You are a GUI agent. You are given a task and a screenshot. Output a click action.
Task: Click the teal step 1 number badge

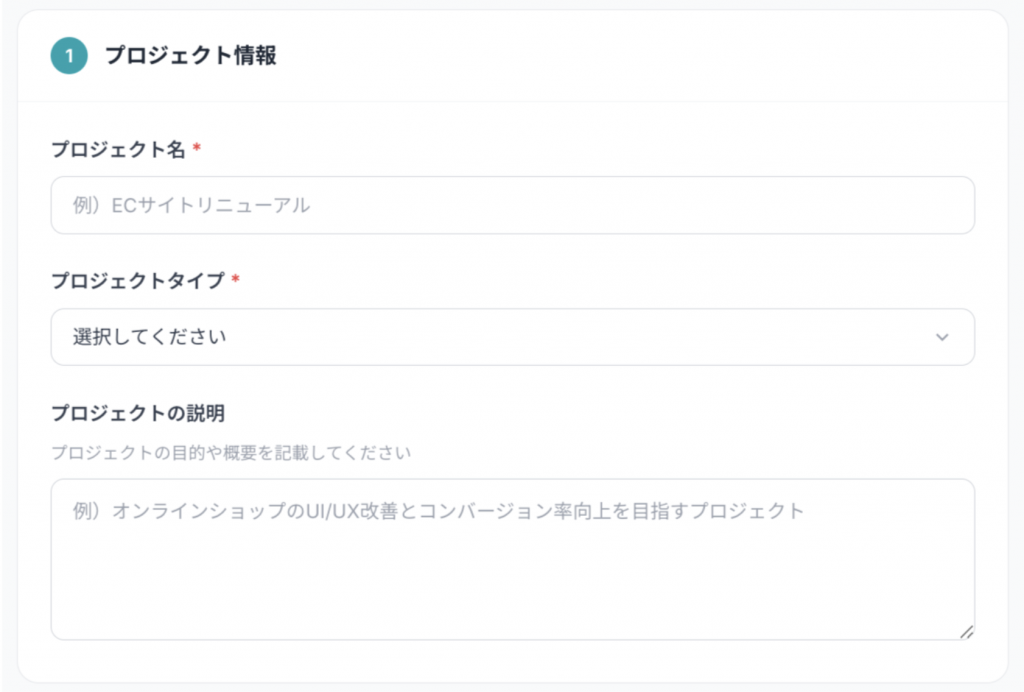pyautogui.click(x=69, y=56)
